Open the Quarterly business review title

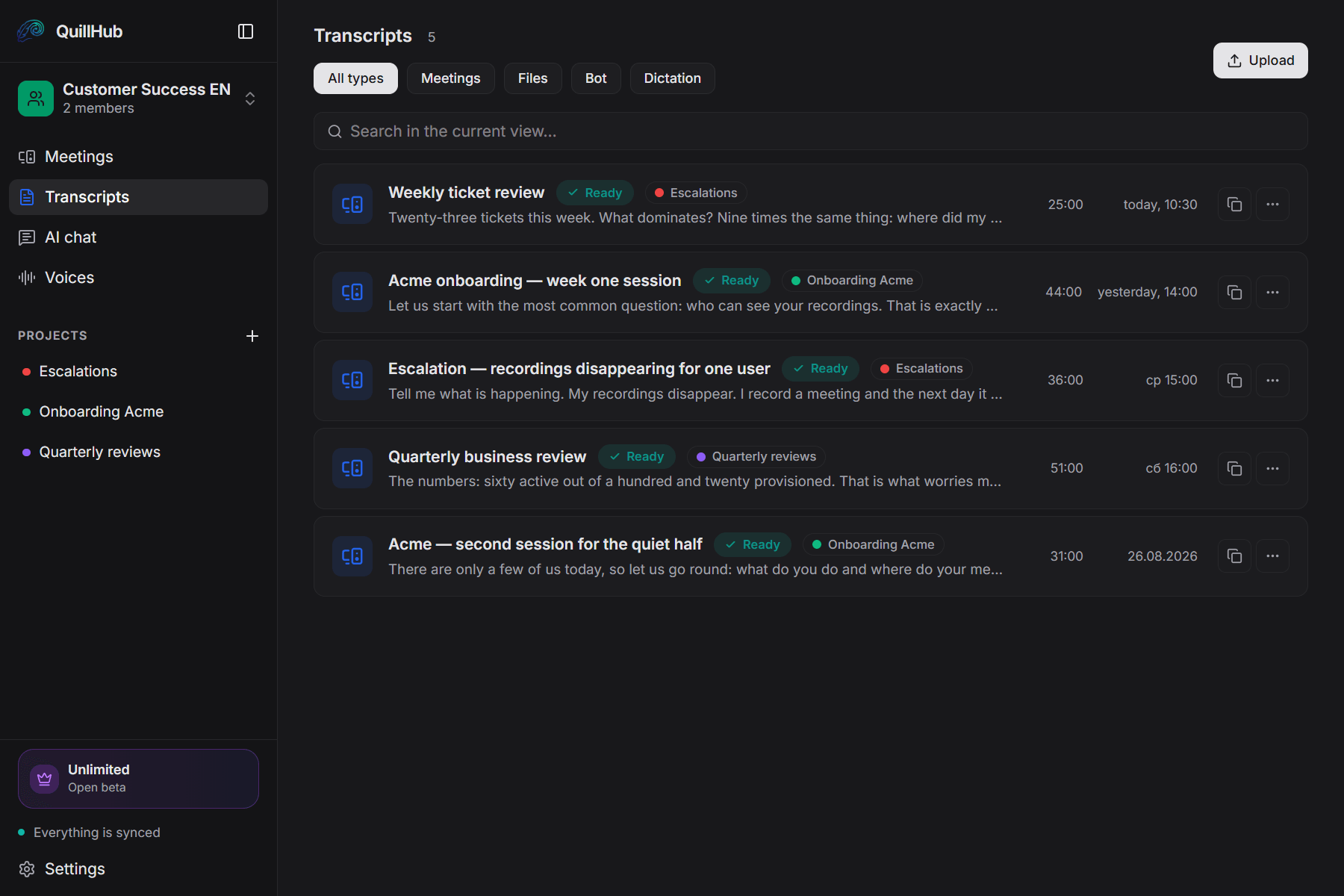[x=487, y=457]
